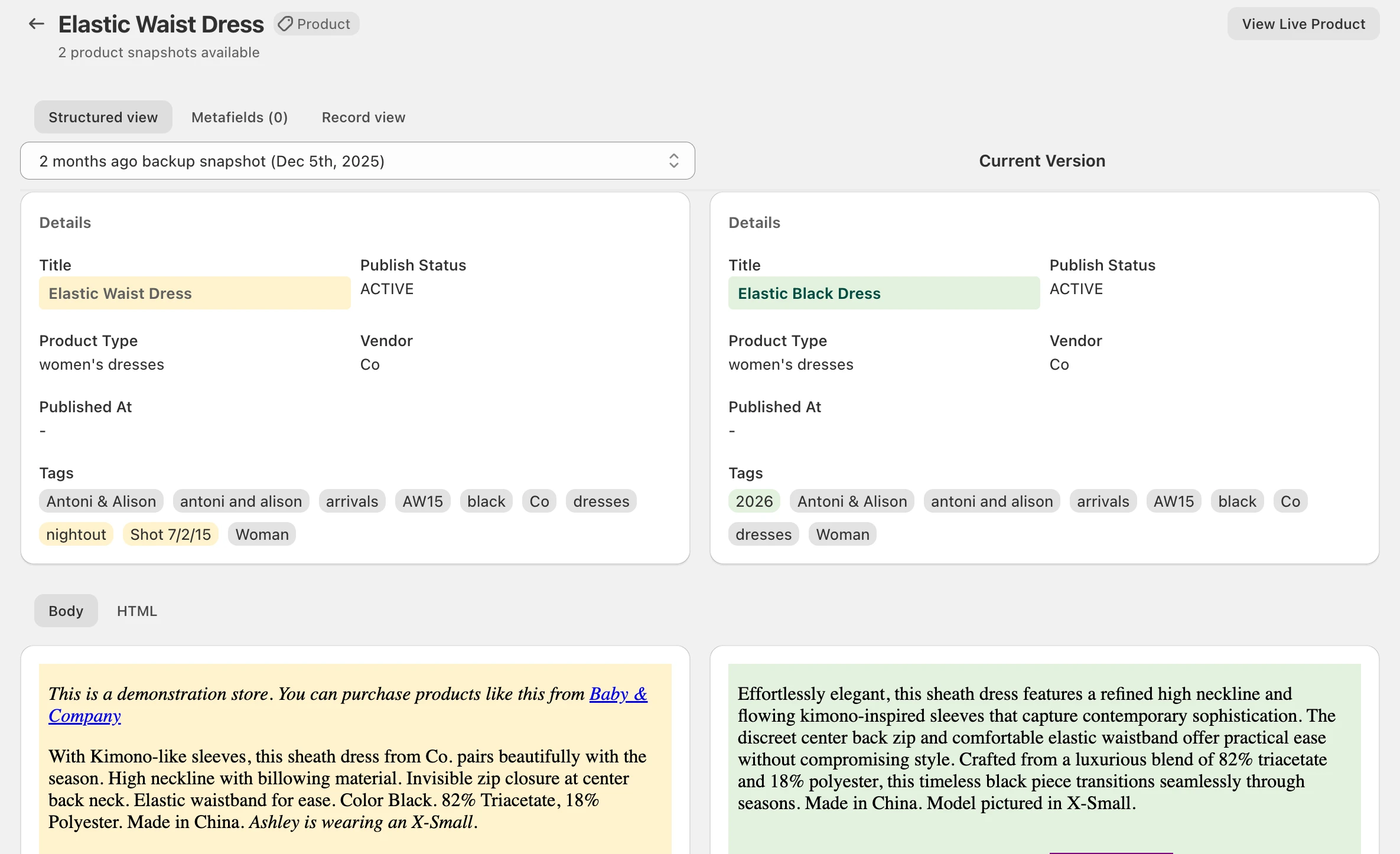The image size is (1400, 854).
Task: Switch to the Record view tab
Action: coord(363,117)
